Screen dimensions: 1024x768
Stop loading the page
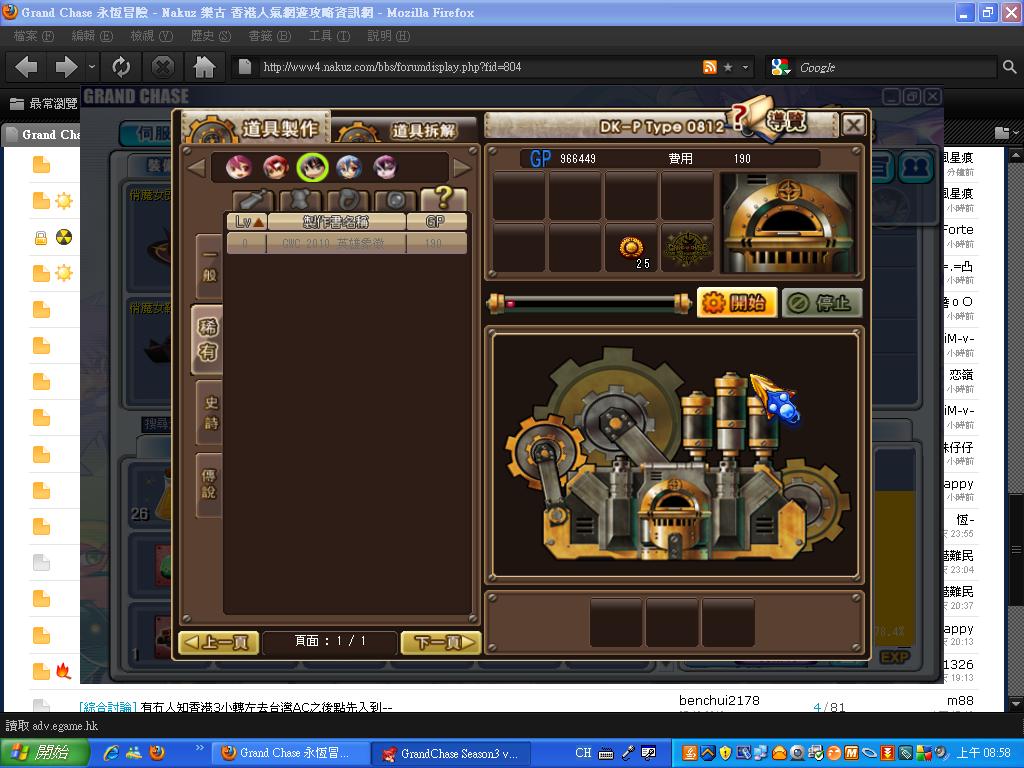(x=163, y=67)
